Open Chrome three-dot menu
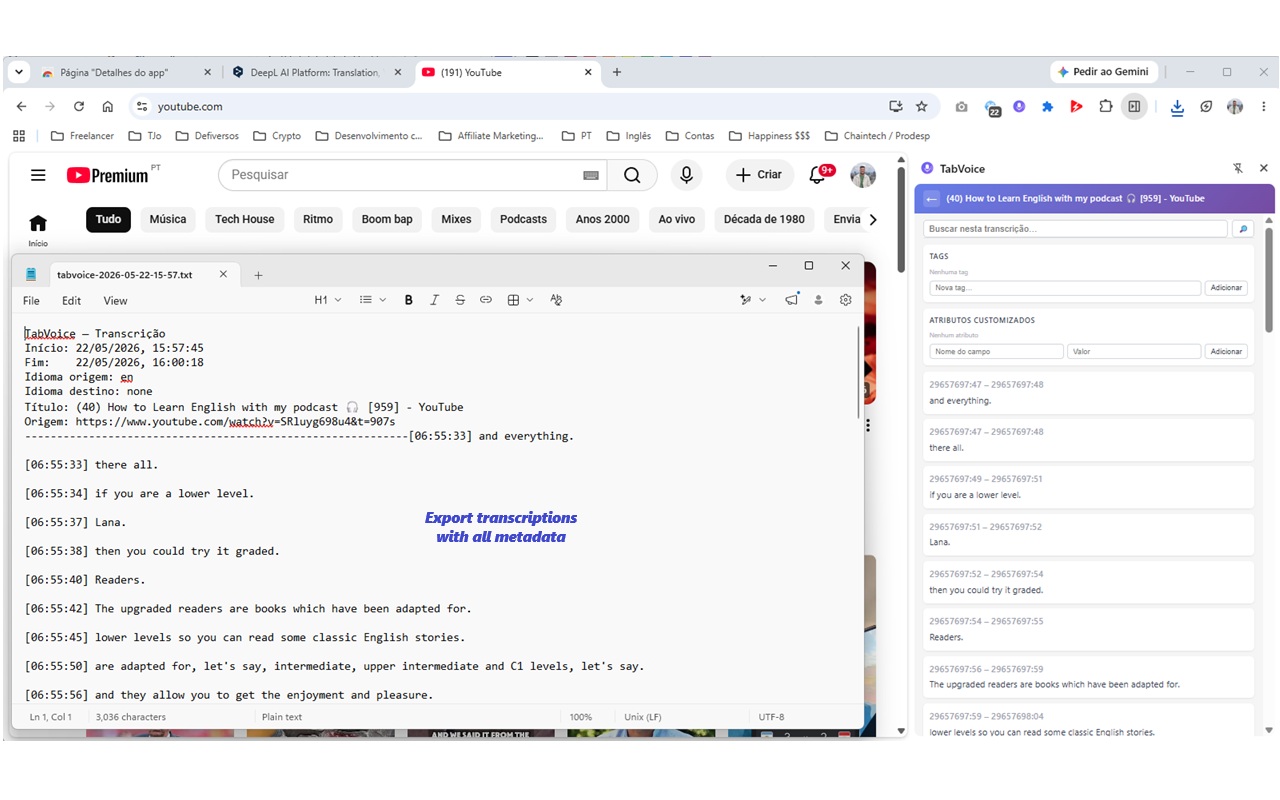Image resolution: width=1280 pixels, height=800 pixels. coord(1264,106)
